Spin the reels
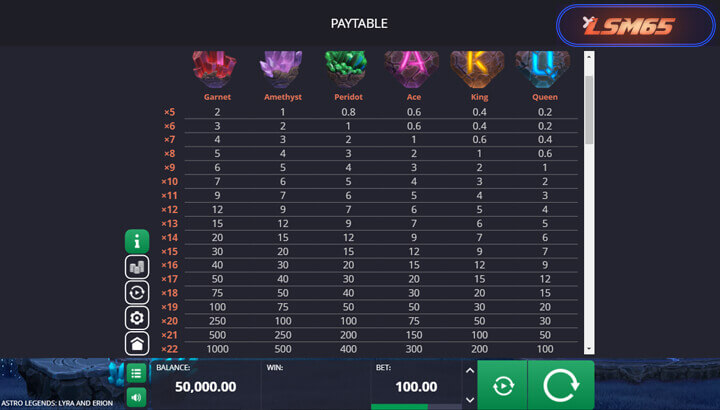The image size is (720, 410). tap(561, 385)
